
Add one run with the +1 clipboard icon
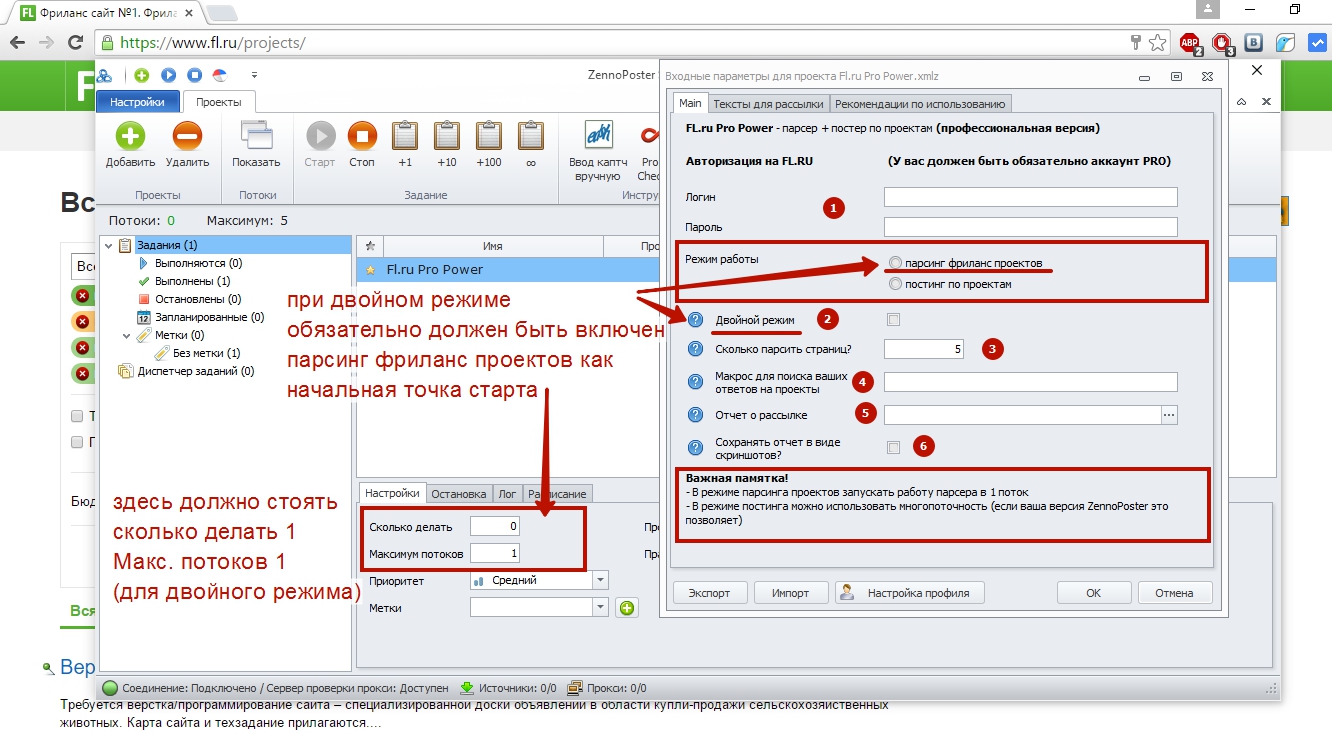point(405,136)
